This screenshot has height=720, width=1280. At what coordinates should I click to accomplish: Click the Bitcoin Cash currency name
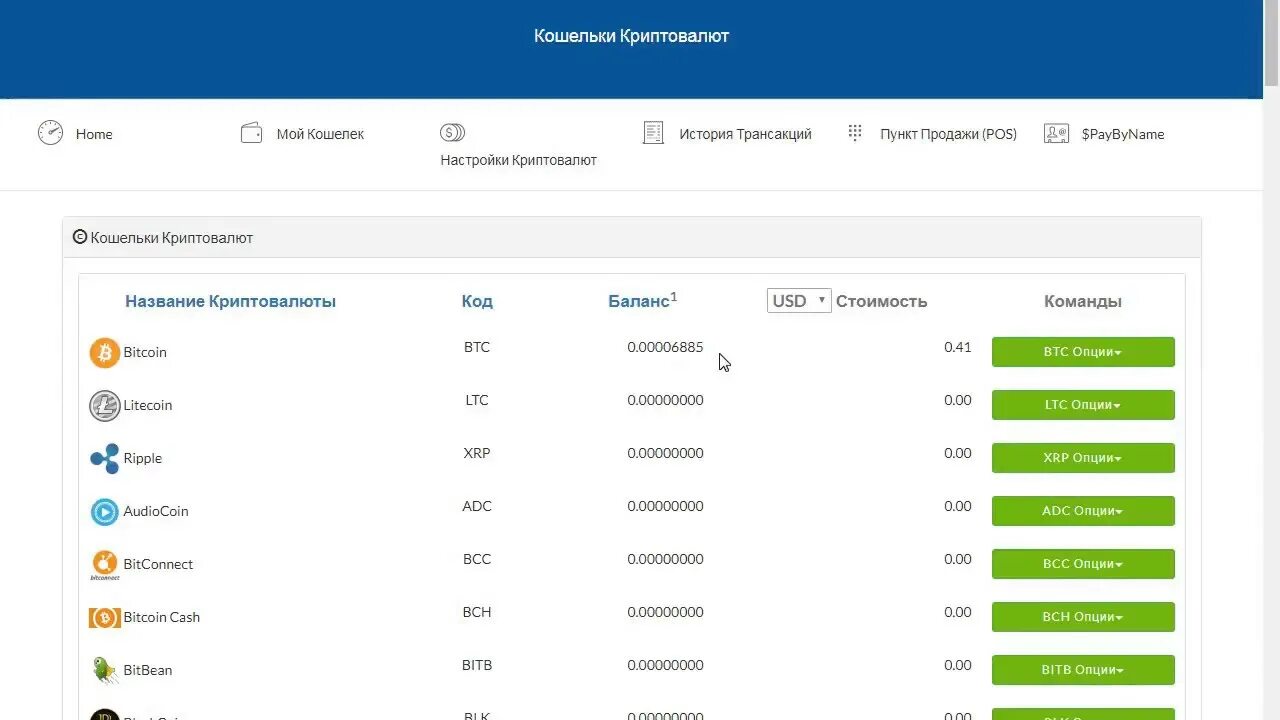click(x=162, y=617)
